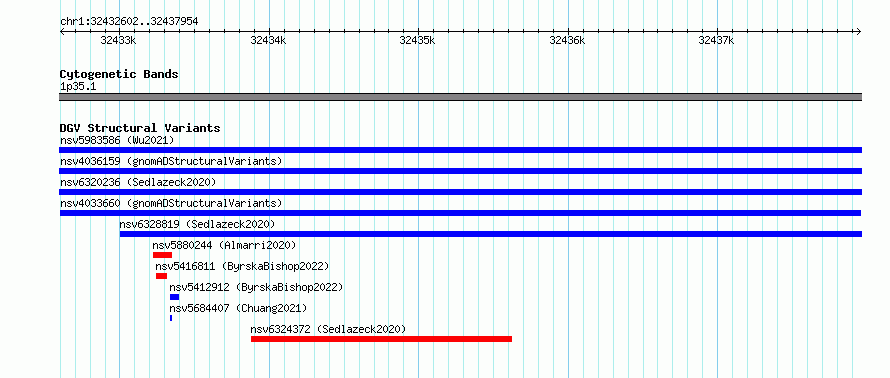Click the 32437k ruler tick label

coord(716,40)
